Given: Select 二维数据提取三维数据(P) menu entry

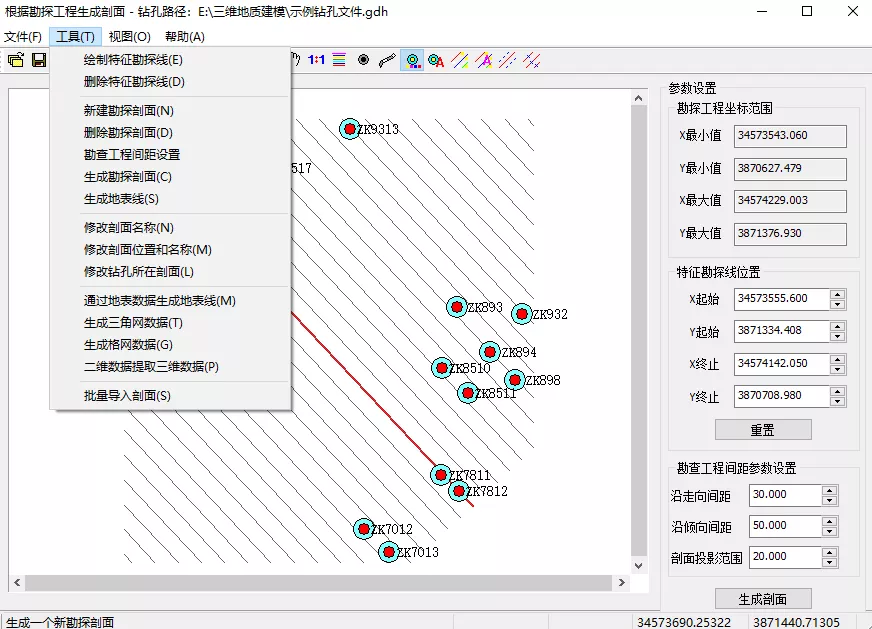Looking at the screenshot, I should [x=170, y=366].
